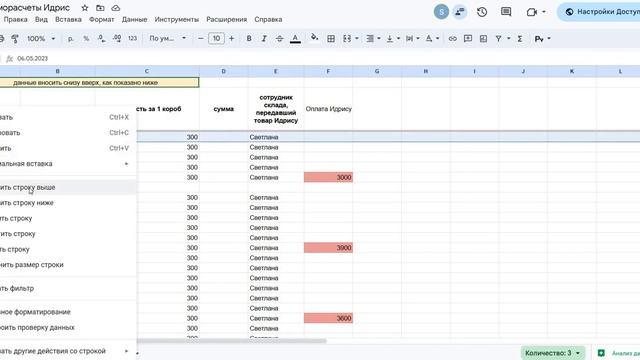Insert chart icon

483,38
